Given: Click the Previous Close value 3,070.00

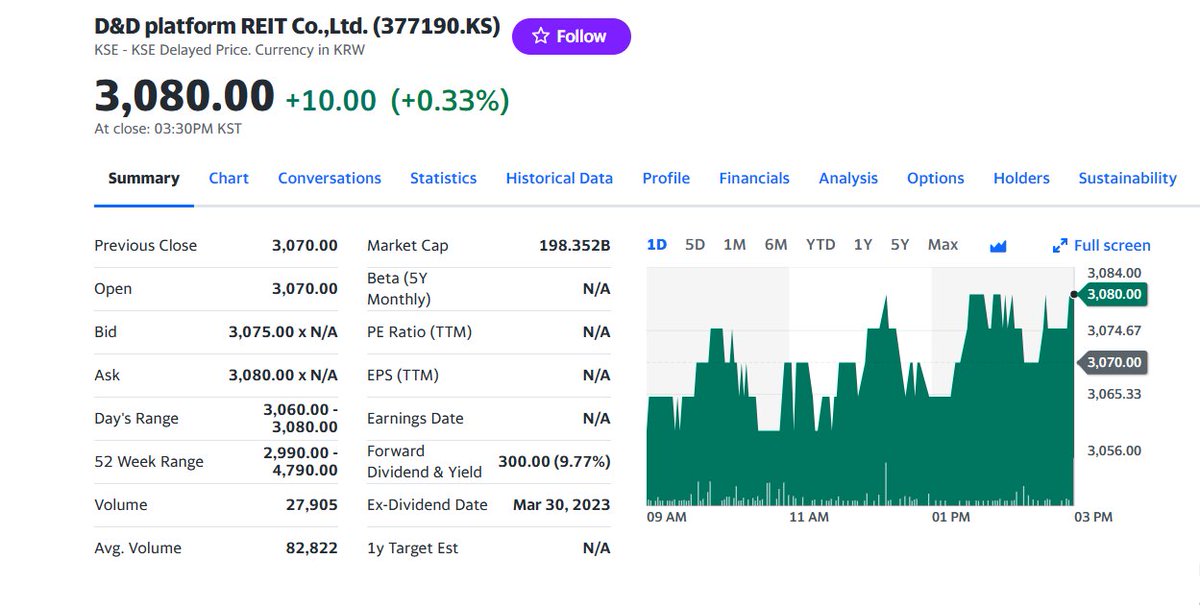Looking at the screenshot, I should [x=305, y=246].
